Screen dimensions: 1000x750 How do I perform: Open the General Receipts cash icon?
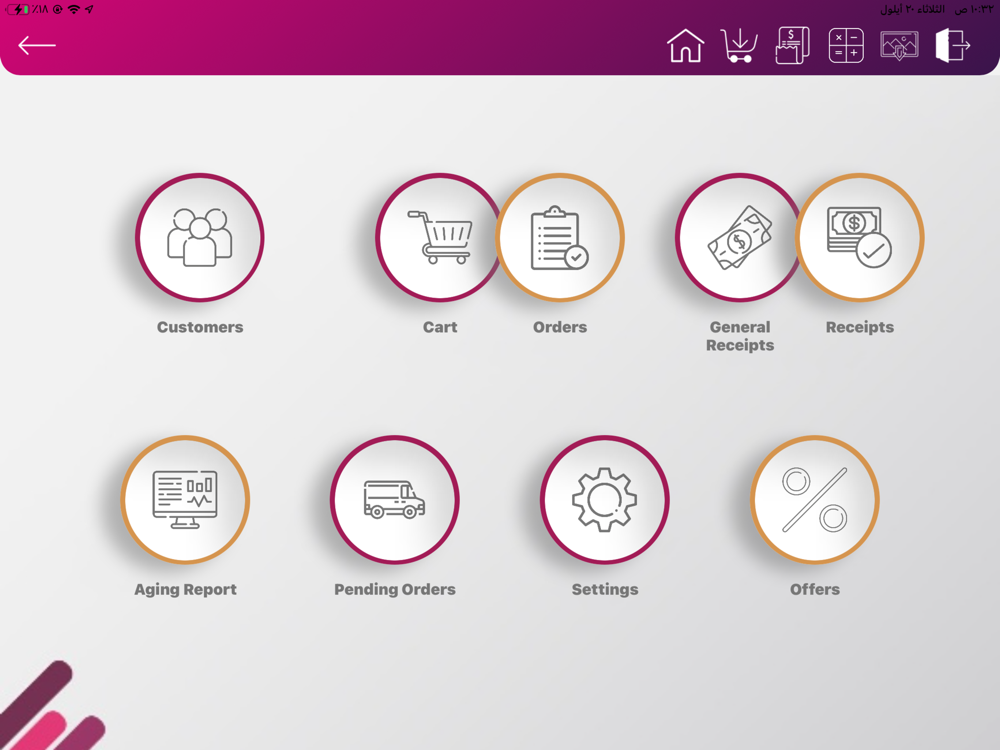pos(739,237)
